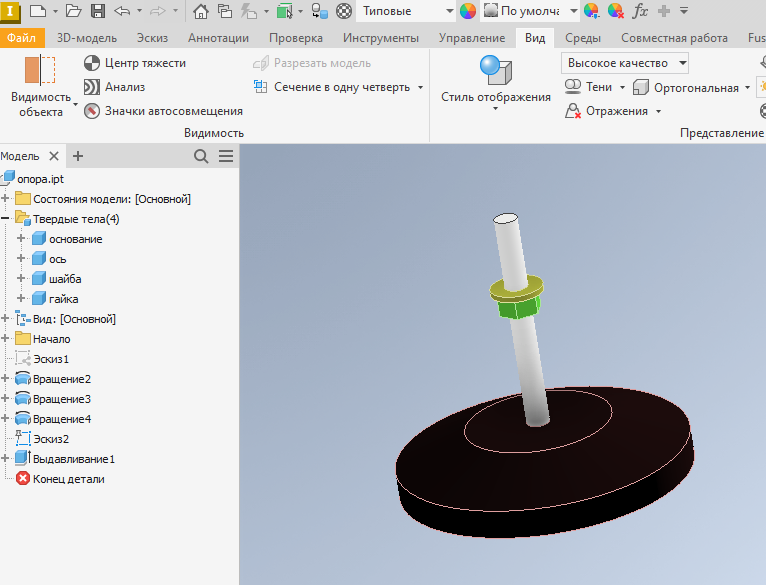Open the По умолчанию appearance dropdown
The height and width of the screenshot is (585, 766).
coord(531,11)
